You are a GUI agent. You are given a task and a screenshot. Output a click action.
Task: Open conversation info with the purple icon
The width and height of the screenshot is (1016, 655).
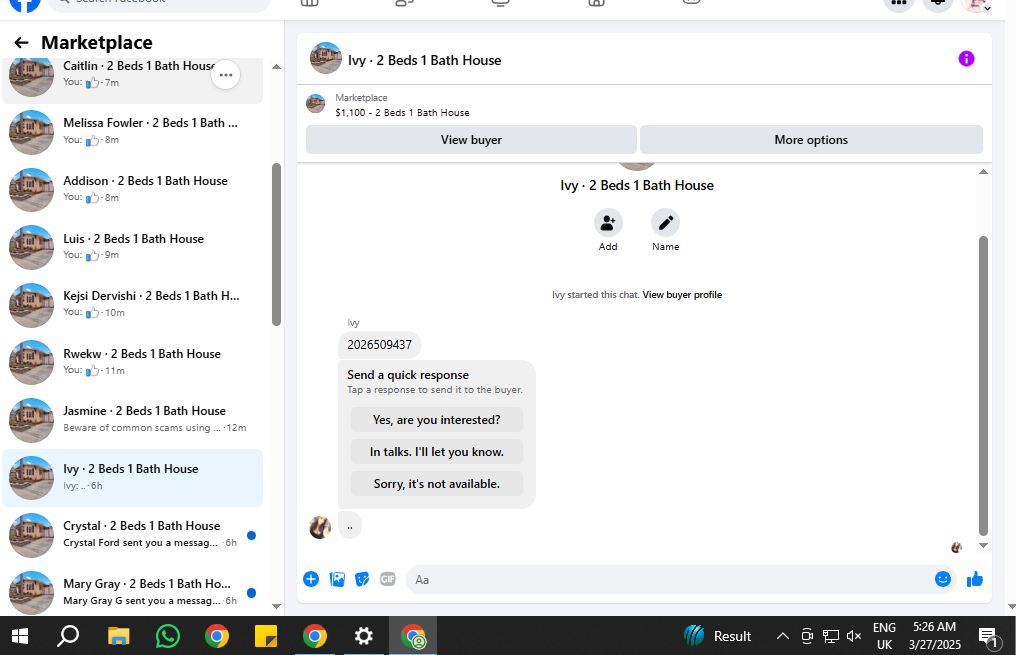coord(966,59)
